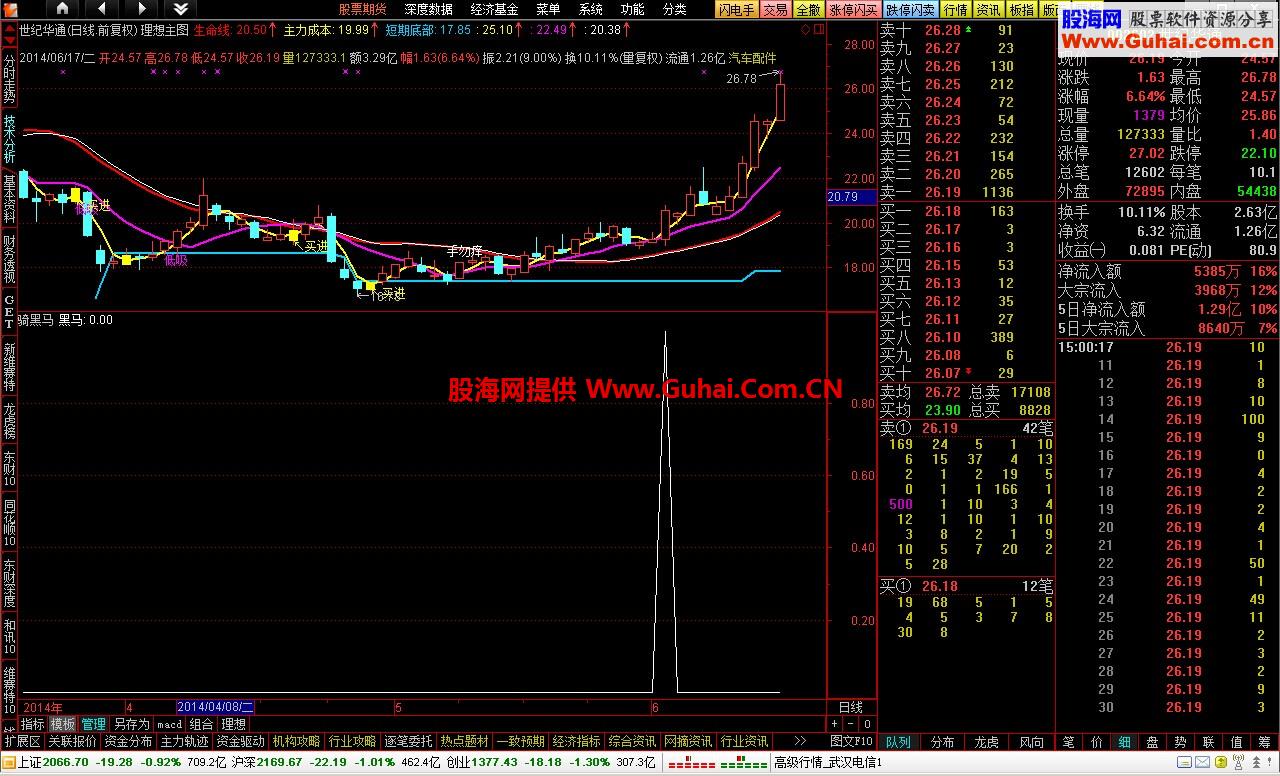Open the 分类 menu
Screen dimensions: 1280x776
tap(674, 9)
